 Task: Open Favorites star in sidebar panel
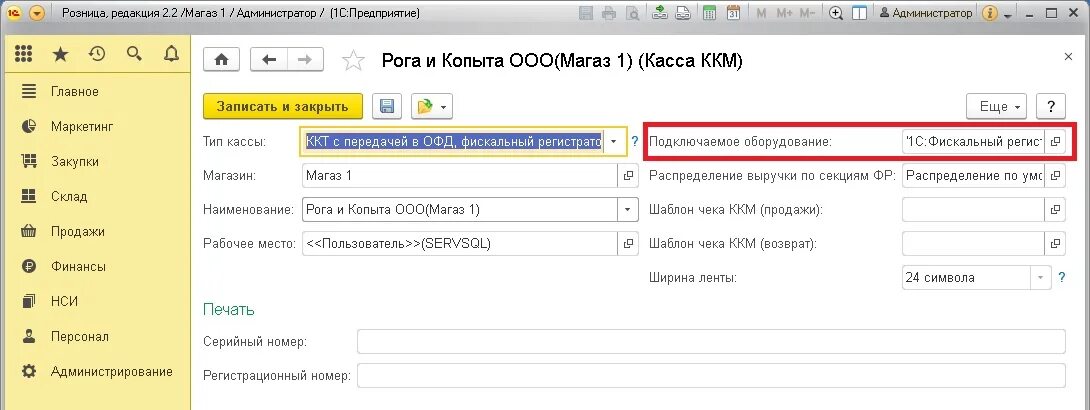click(x=60, y=54)
